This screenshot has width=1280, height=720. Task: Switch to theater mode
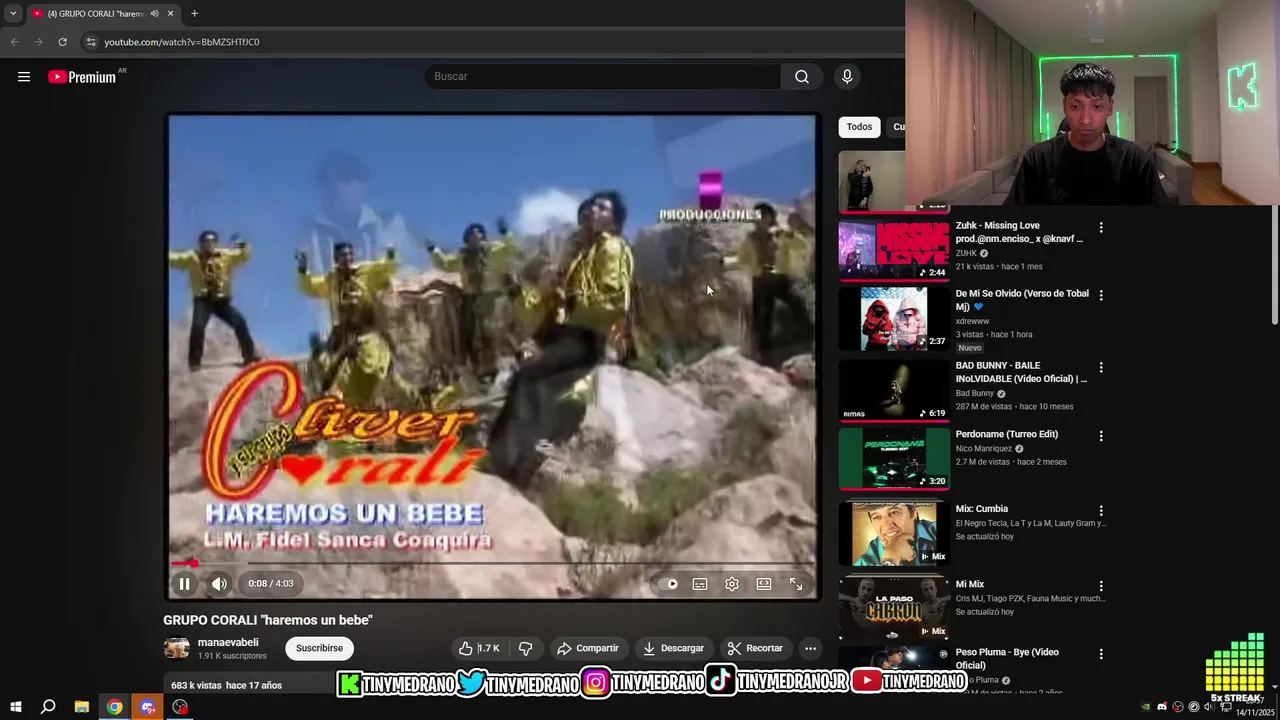(x=764, y=584)
